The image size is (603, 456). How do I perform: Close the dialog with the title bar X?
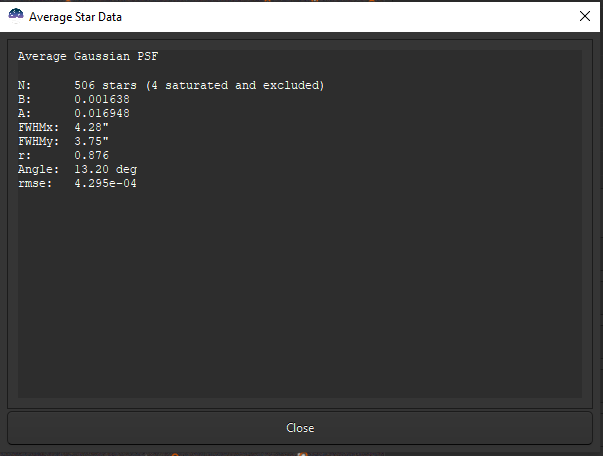pyautogui.click(x=585, y=16)
